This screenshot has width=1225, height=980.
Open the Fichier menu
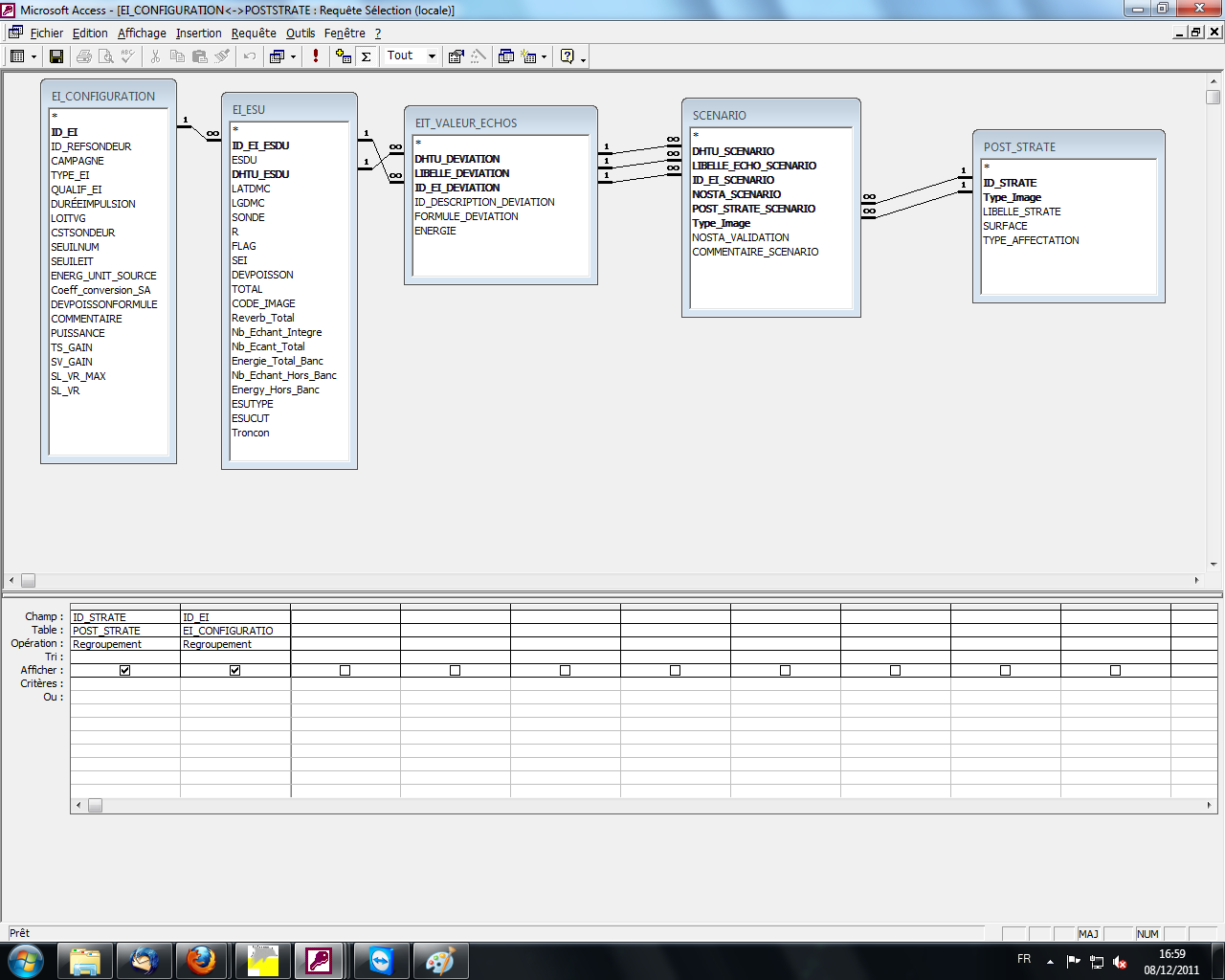tap(47, 33)
